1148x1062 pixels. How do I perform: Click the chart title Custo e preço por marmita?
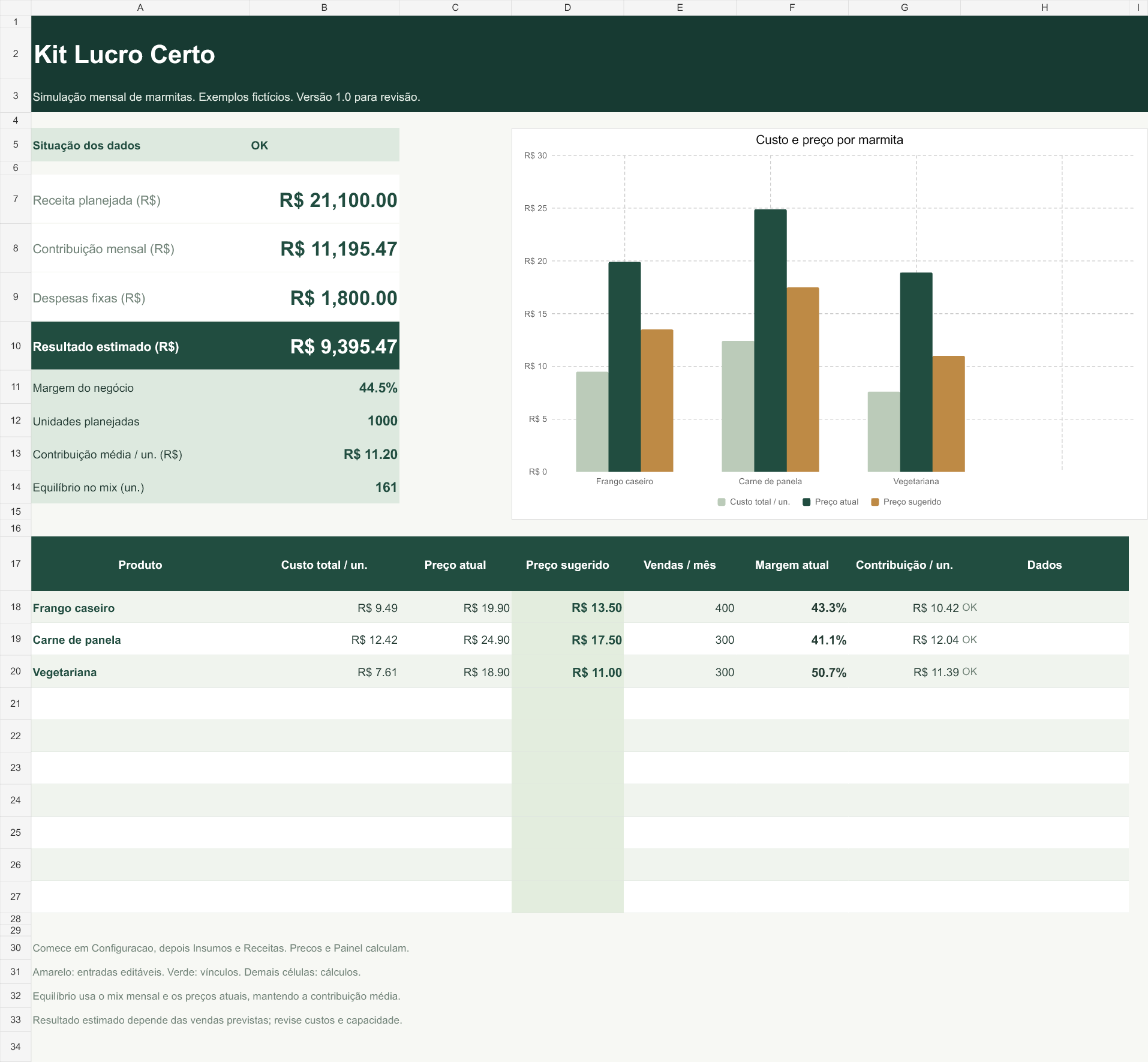pyautogui.click(x=829, y=140)
